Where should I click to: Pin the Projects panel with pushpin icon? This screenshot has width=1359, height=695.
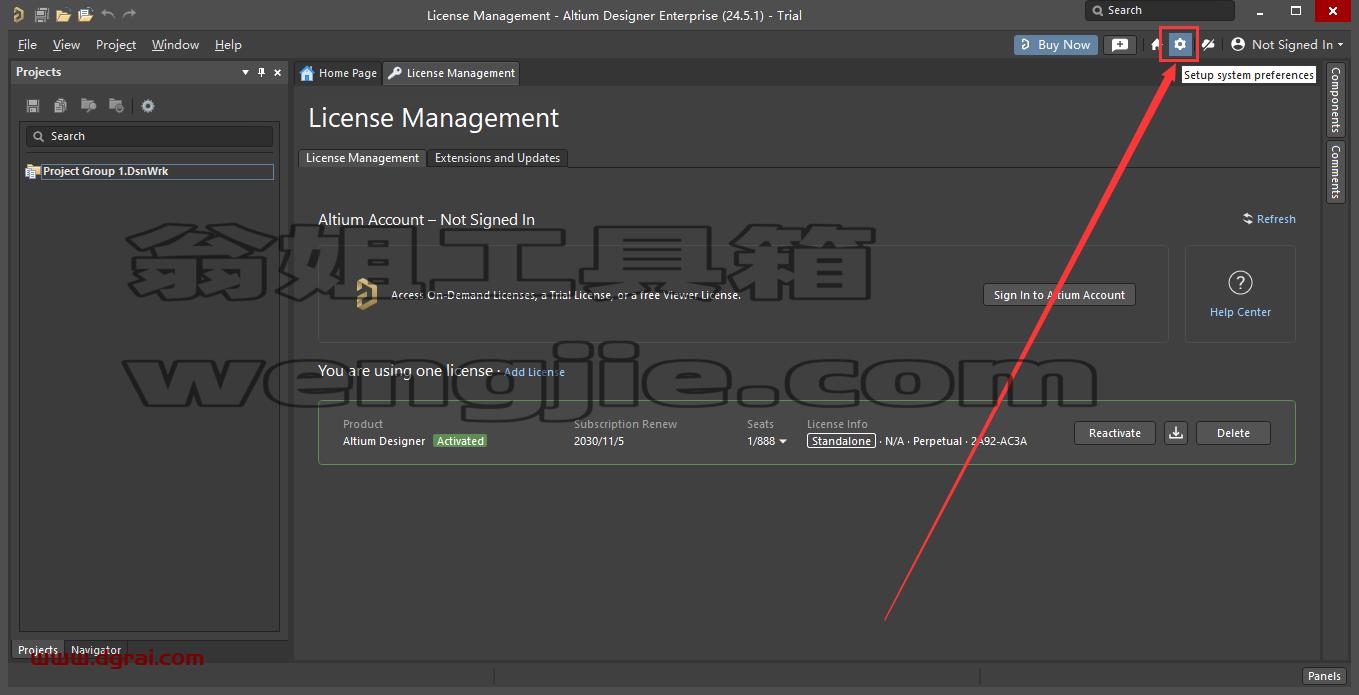click(262, 72)
